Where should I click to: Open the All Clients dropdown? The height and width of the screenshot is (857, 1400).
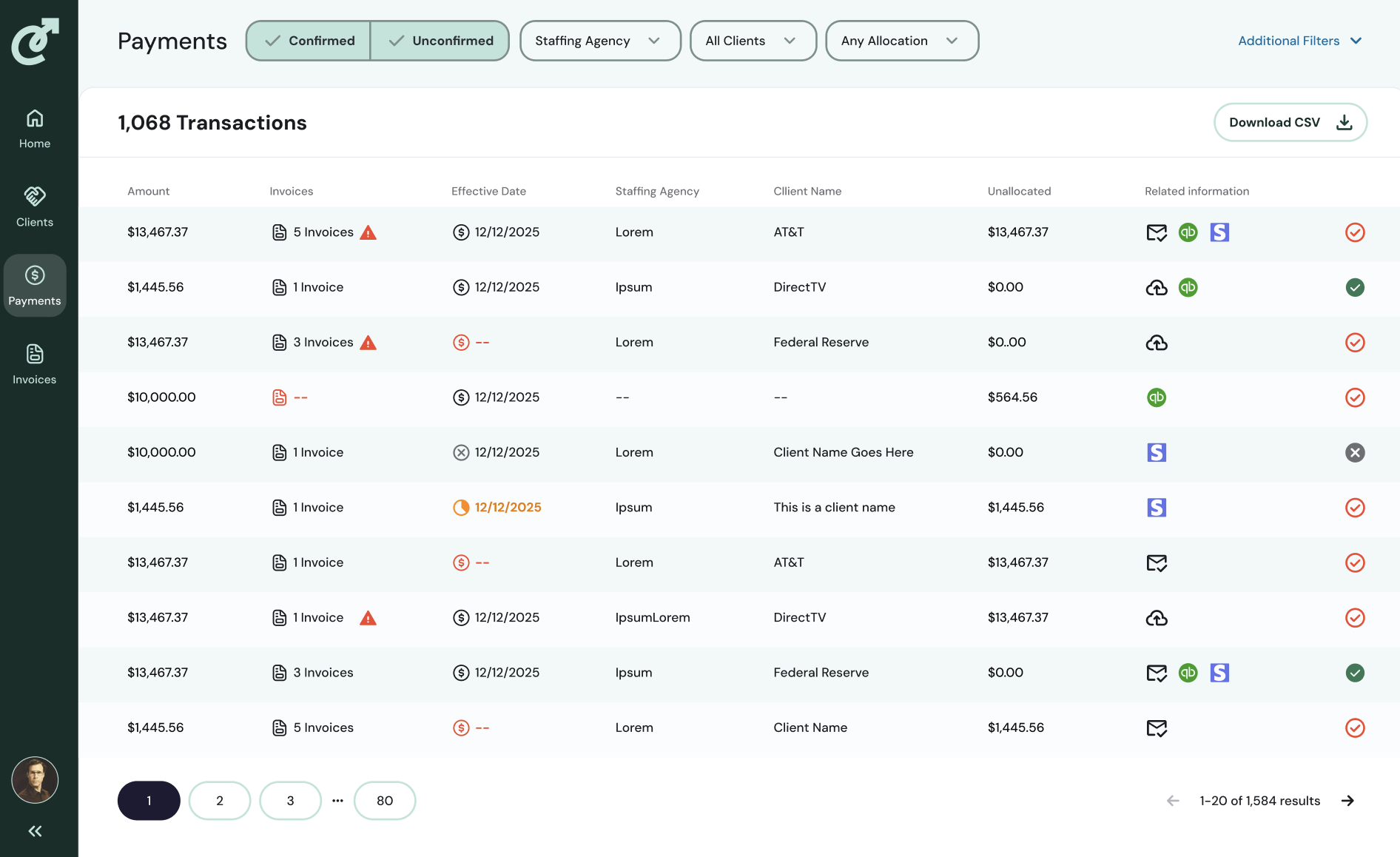click(753, 41)
